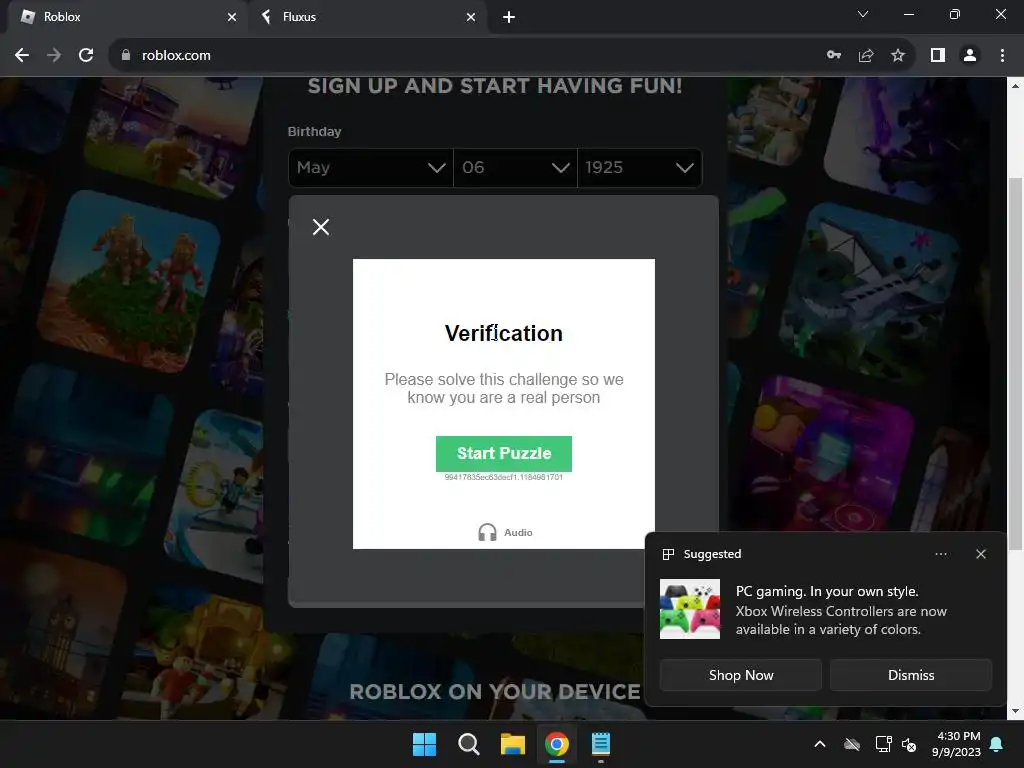Open Windows Search from taskbar

[x=468, y=744]
